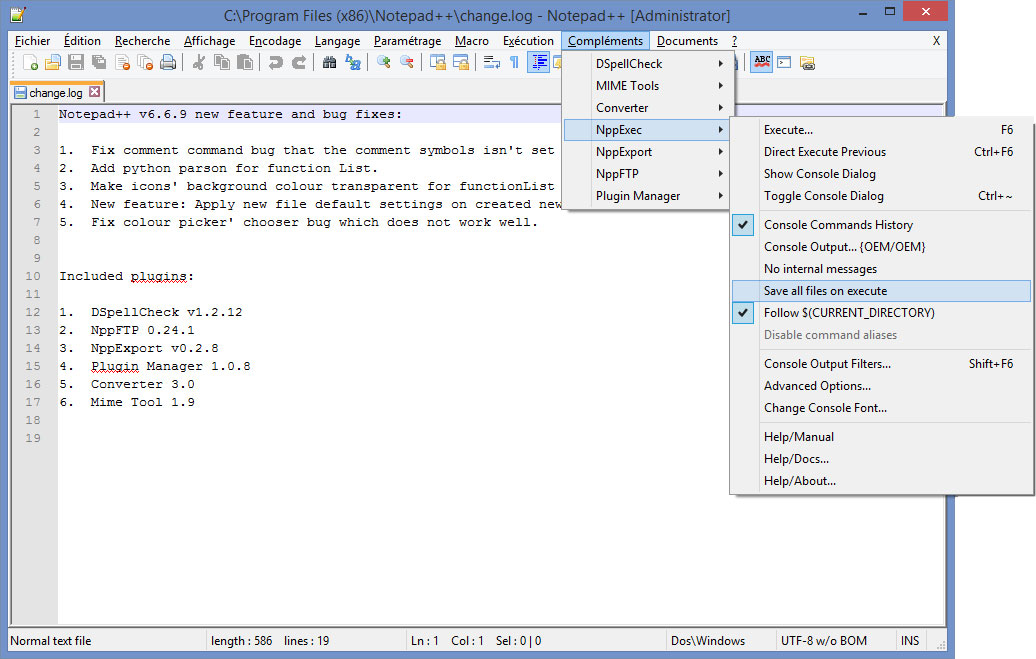This screenshot has height=659, width=1036.
Task: Choose Execute... from NppExec menu
Action: tap(881, 130)
